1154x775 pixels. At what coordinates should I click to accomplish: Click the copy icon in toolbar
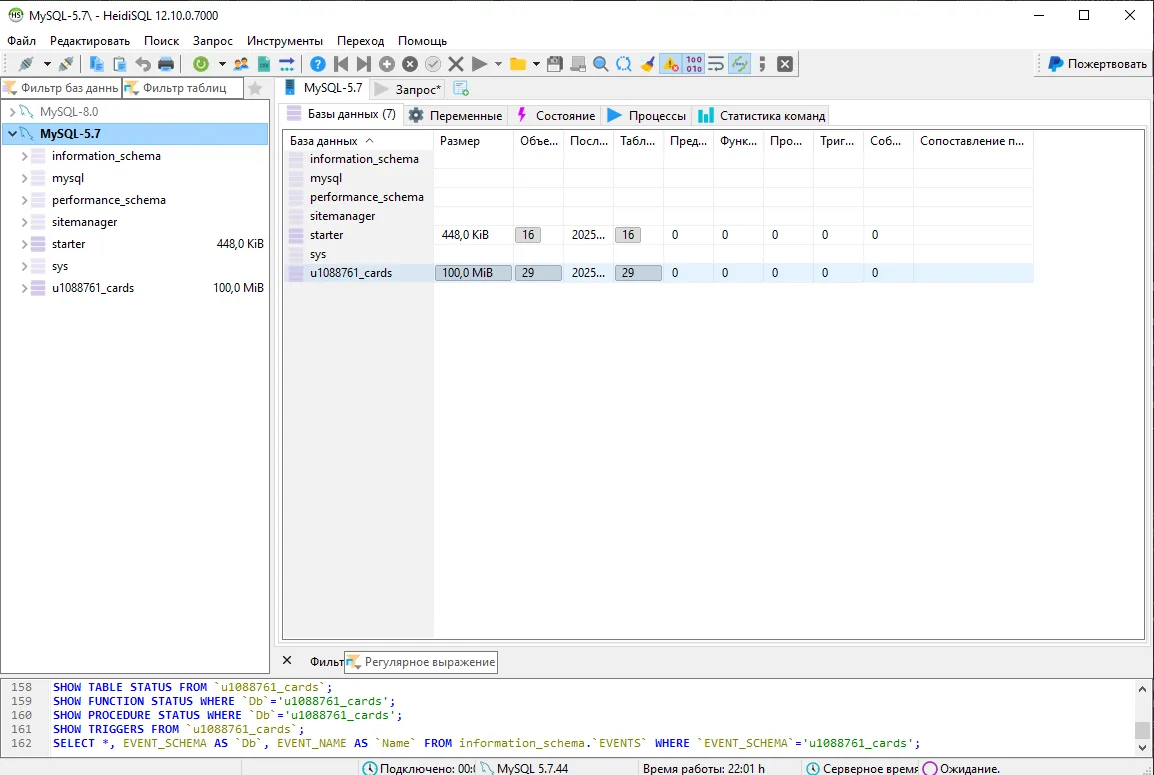click(x=96, y=64)
